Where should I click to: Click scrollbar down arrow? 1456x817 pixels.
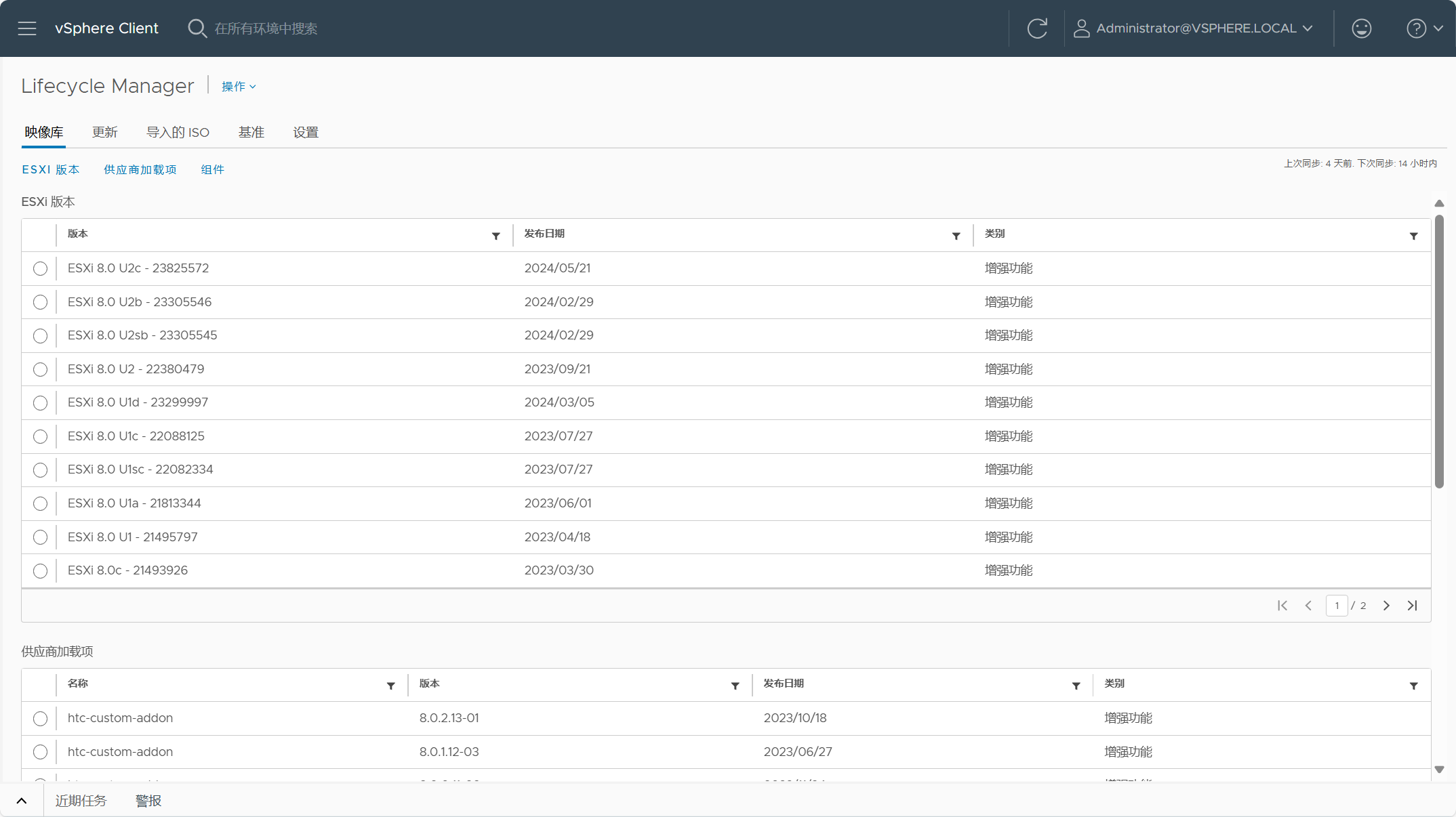[1439, 770]
